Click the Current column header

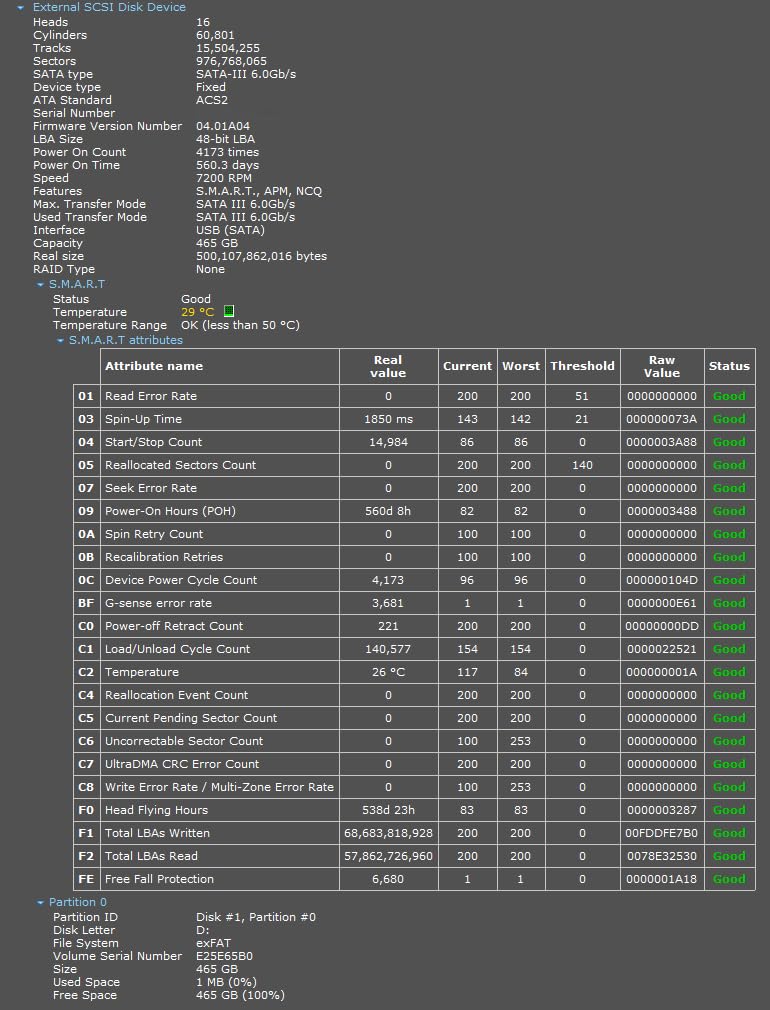(468, 366)
